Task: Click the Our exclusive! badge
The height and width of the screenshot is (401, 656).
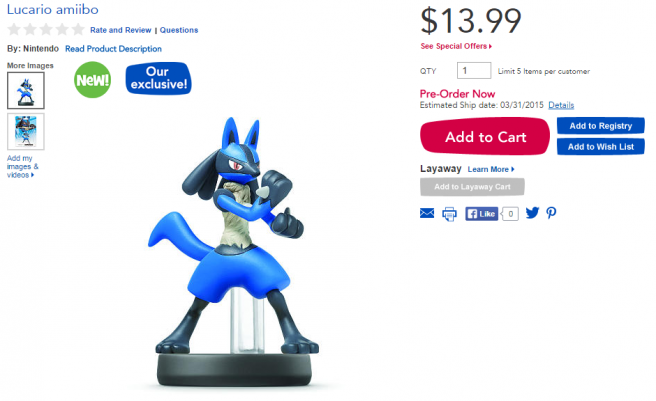Action: 158,79
